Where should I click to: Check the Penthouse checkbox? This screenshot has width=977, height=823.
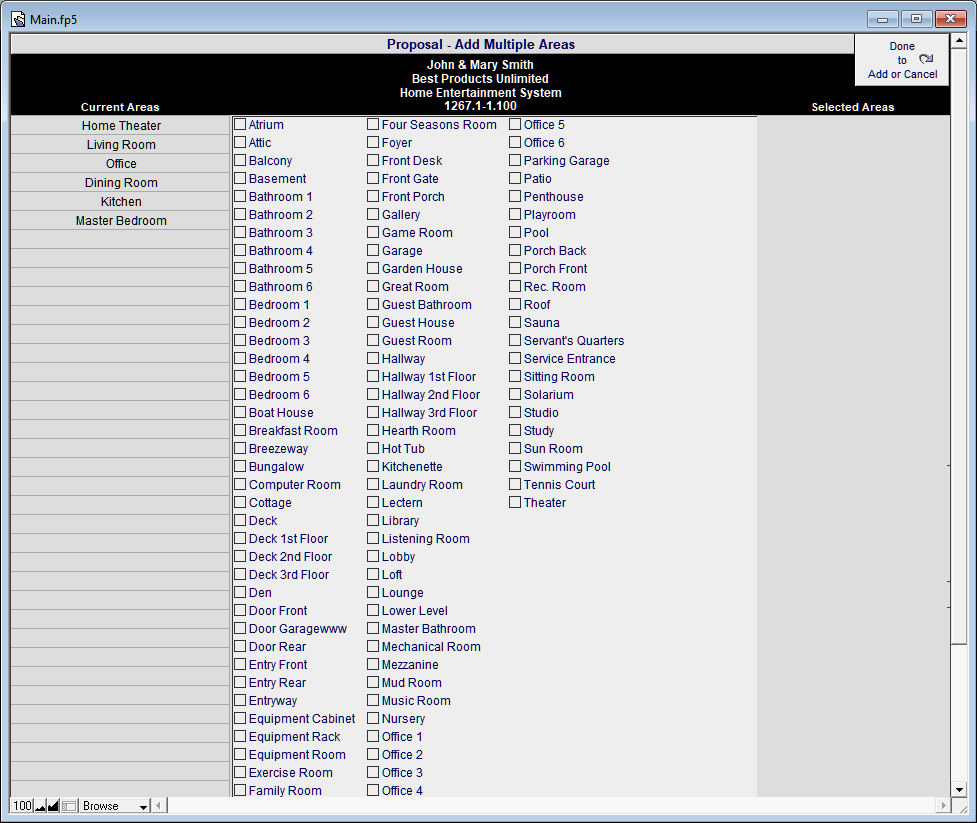pyautogui.click(x=515, y=196)
